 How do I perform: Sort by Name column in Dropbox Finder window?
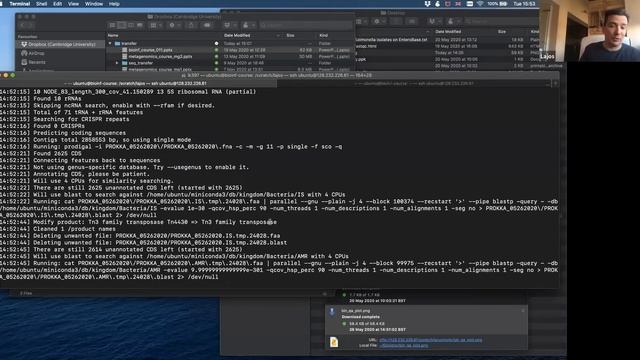point(113,36)
